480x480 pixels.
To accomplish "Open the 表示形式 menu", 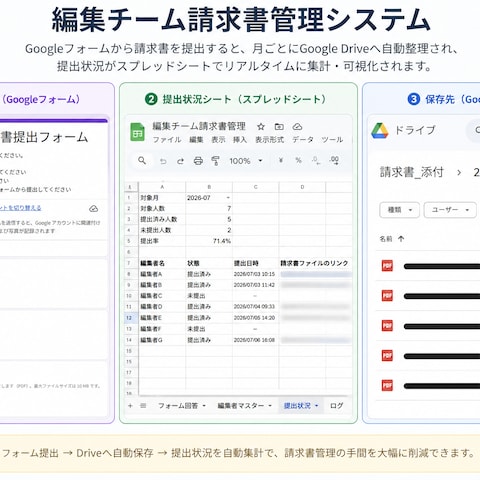I will (x=270, y=140).
